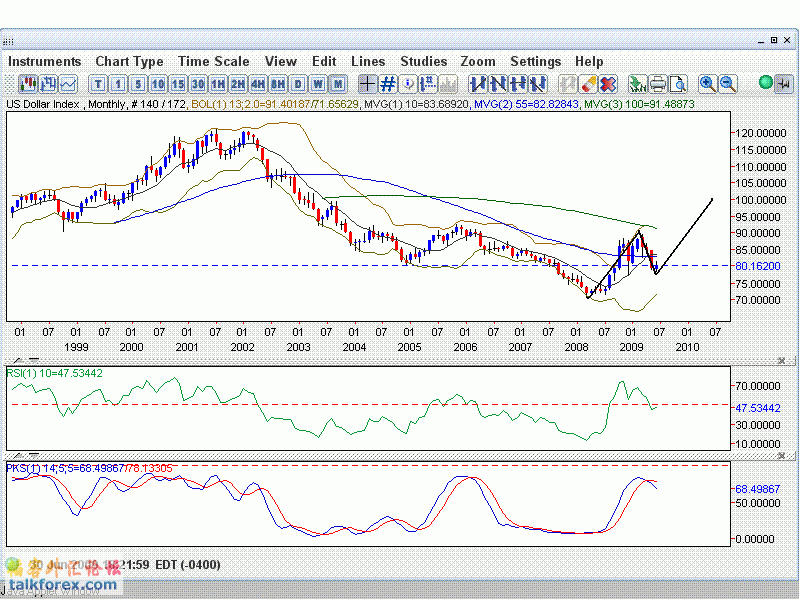
Task: Click the 80.16200 current price label
Action: (758, 266)
